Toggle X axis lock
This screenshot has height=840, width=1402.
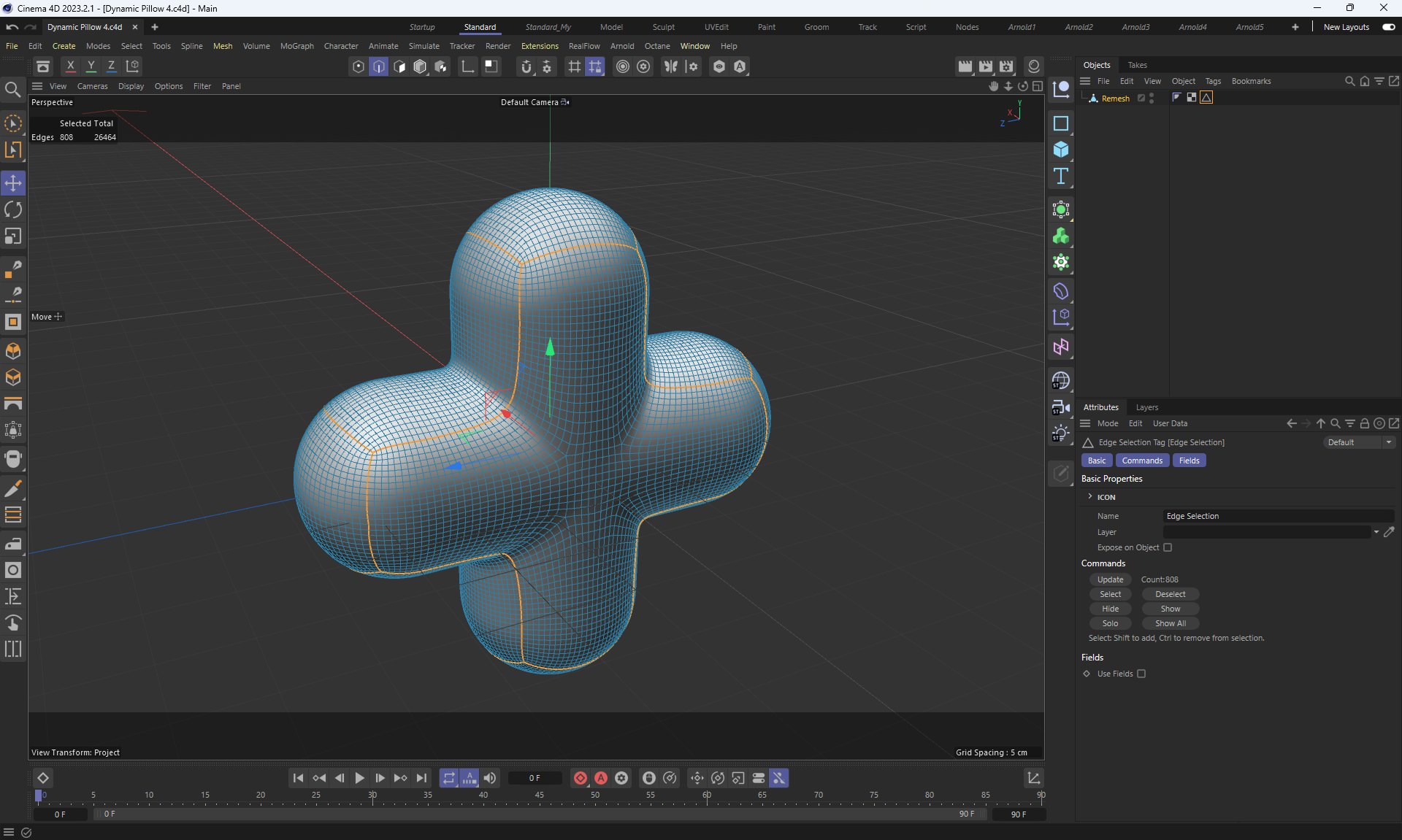click(70, 66)
